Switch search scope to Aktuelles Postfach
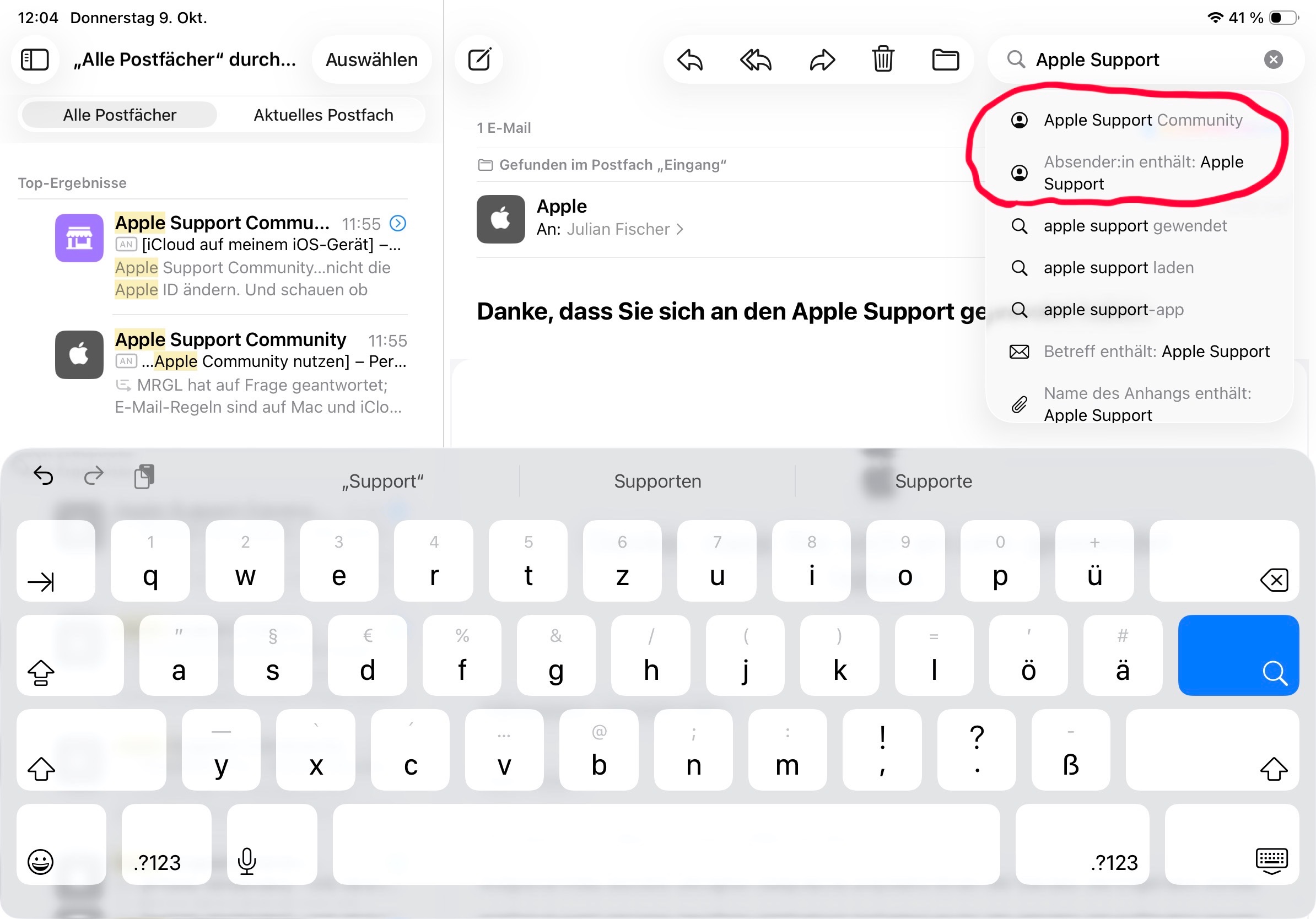1316x919 pixels. pyautogui.click(x=323, y=115)
